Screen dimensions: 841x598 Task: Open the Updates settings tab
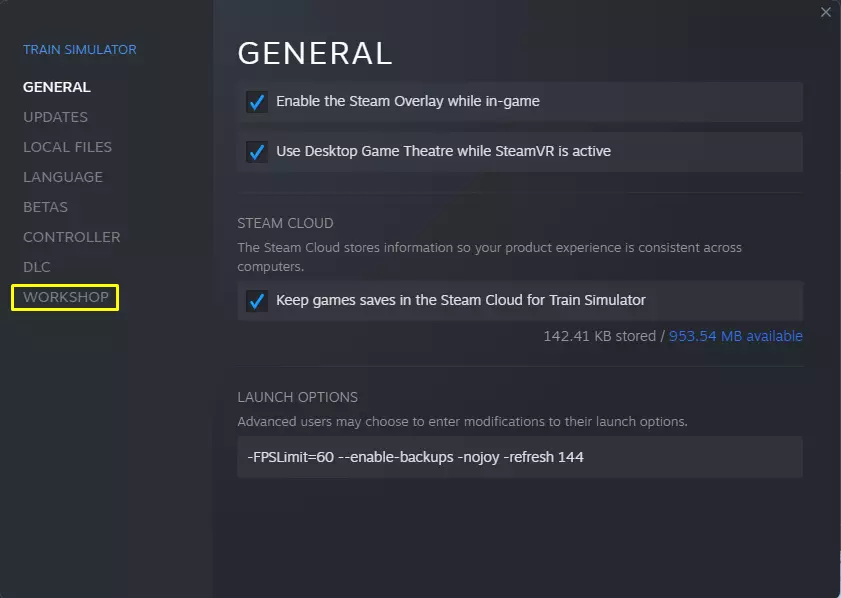pos(55,117)
